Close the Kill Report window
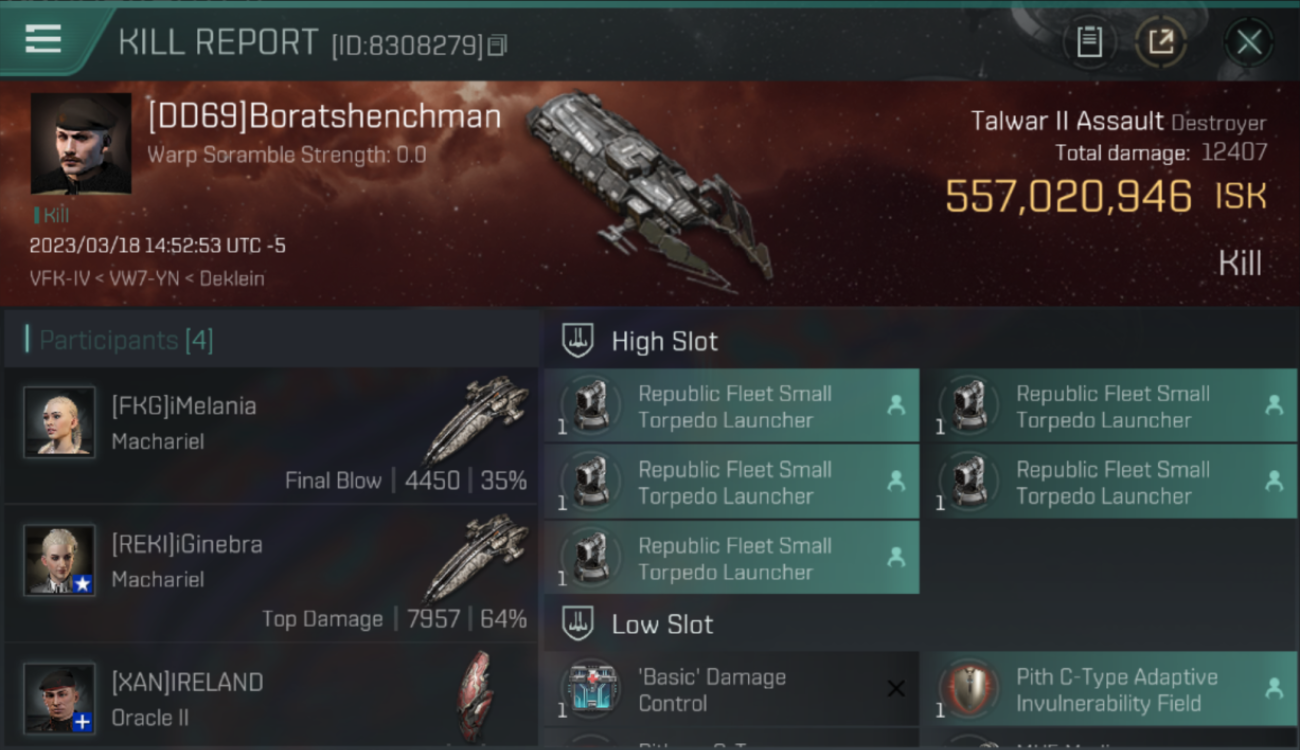1300x750 pixels. pos(1249,42)
